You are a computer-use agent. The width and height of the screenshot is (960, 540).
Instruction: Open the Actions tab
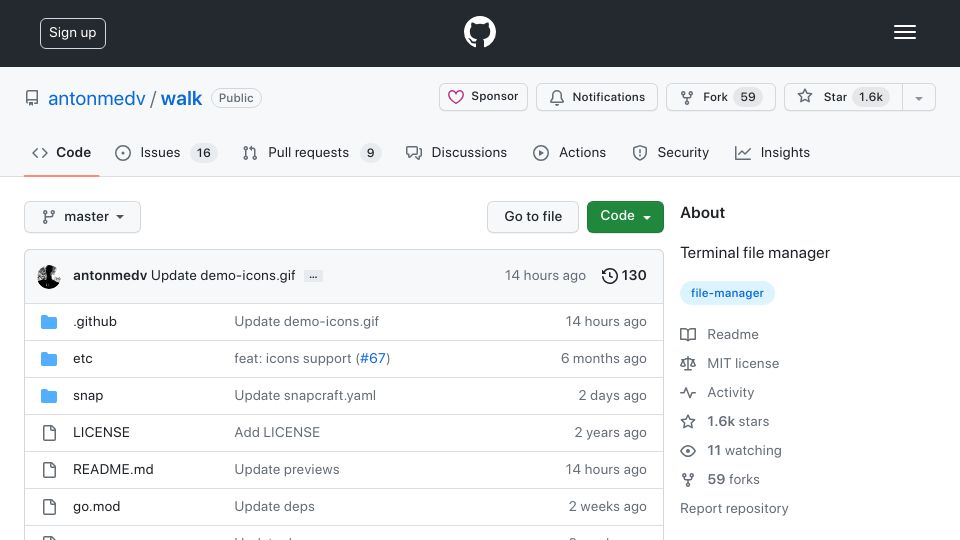tap(569, 152)
